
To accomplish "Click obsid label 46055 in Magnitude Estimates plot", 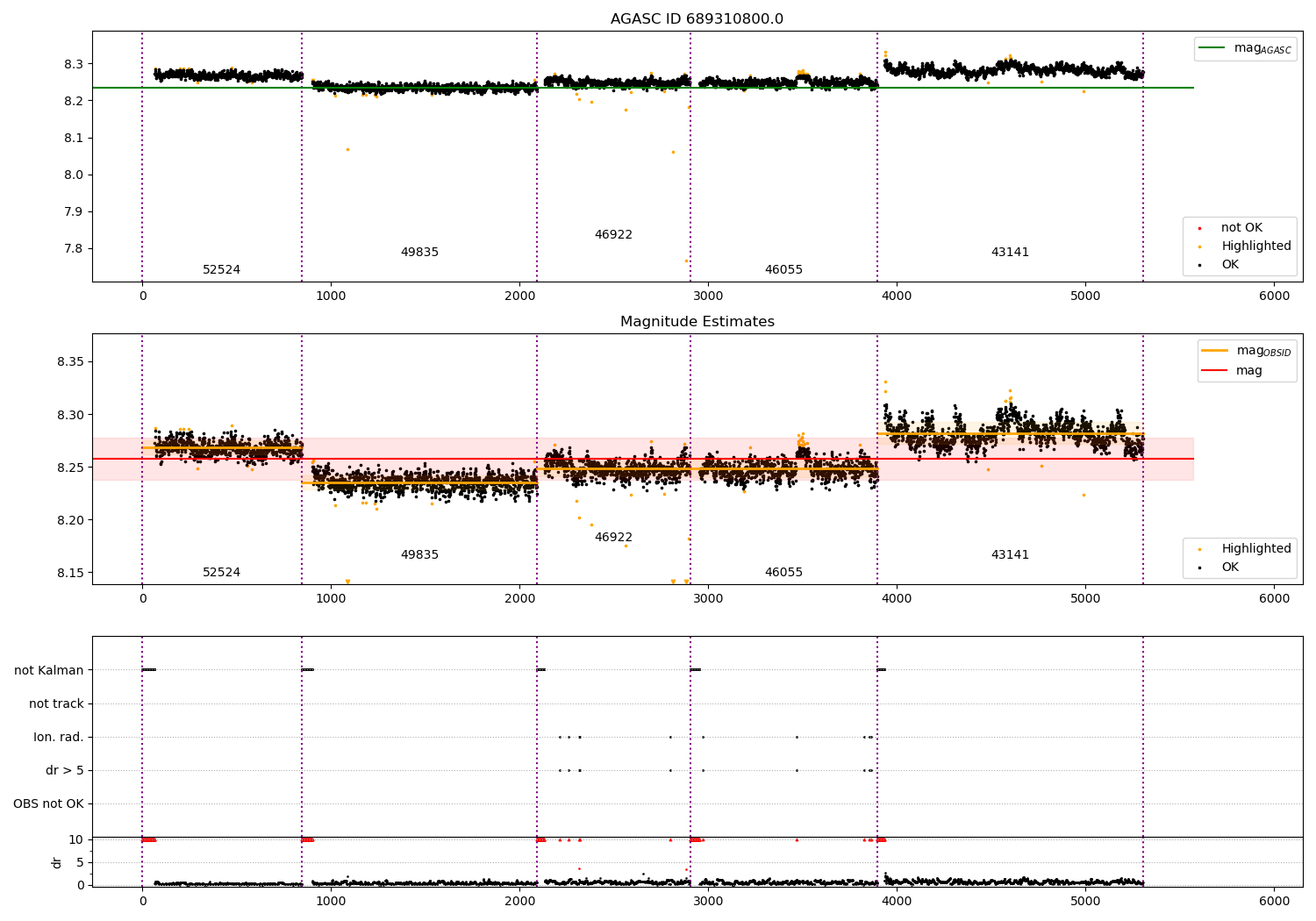I will click(783, 573).
